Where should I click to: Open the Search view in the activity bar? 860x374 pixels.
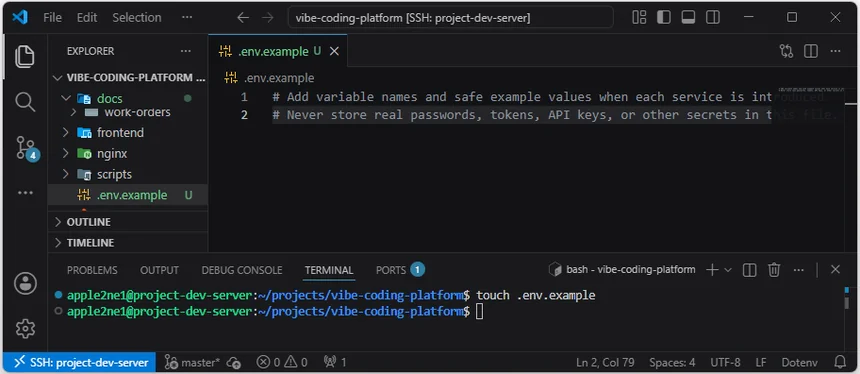pyautogui.click(x=25, y=102)
